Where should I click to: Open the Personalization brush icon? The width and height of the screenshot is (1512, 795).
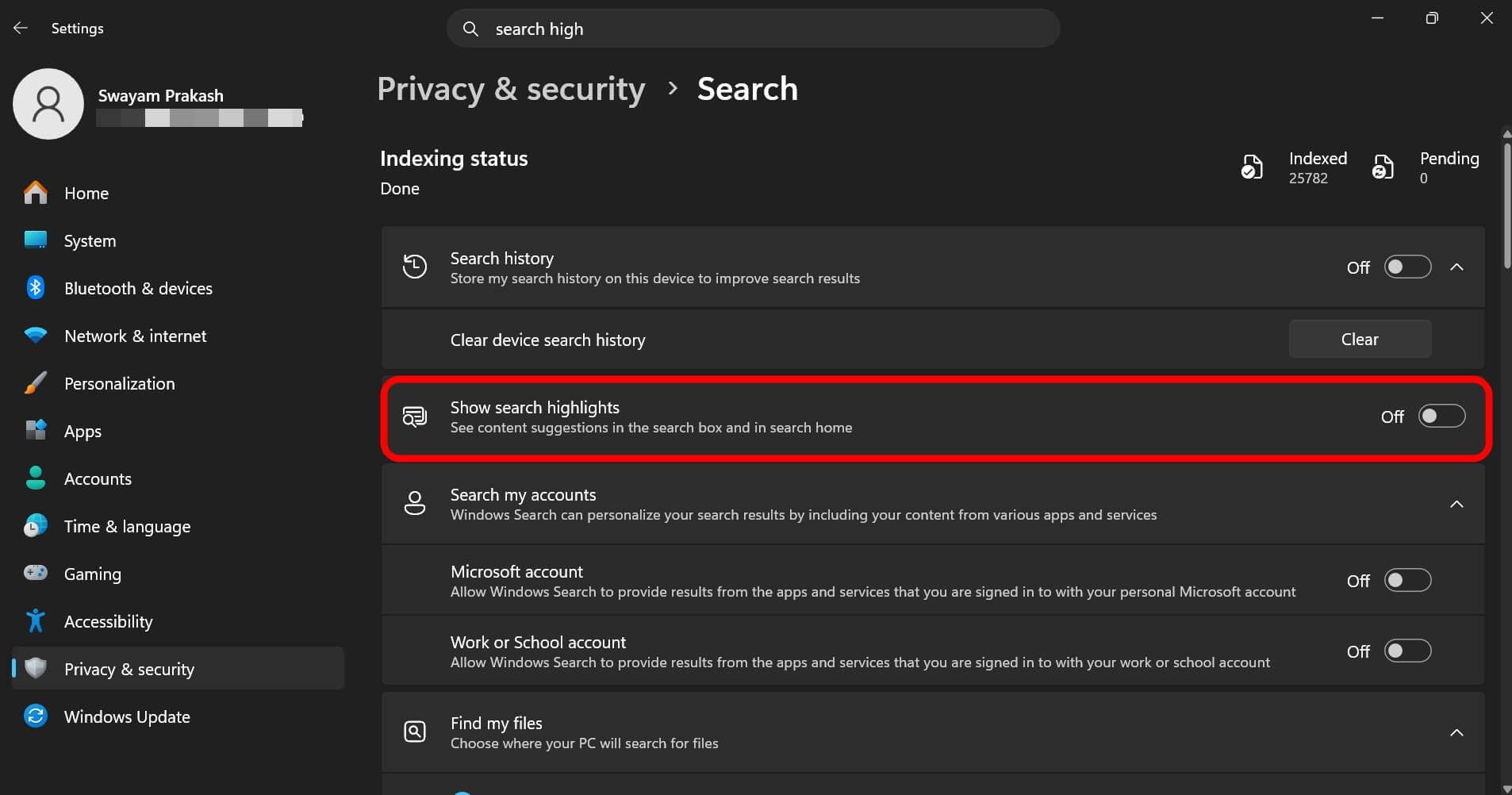coord(36,383)
